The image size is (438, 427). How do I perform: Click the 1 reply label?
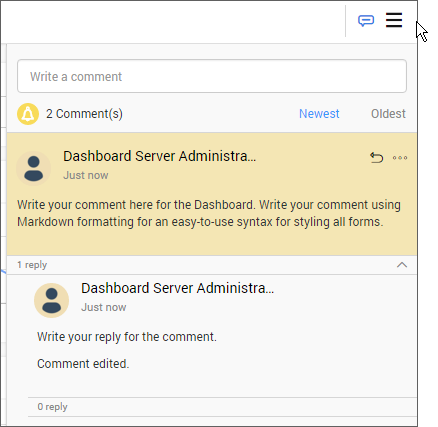pyautogui.click(x=32, y=265)
